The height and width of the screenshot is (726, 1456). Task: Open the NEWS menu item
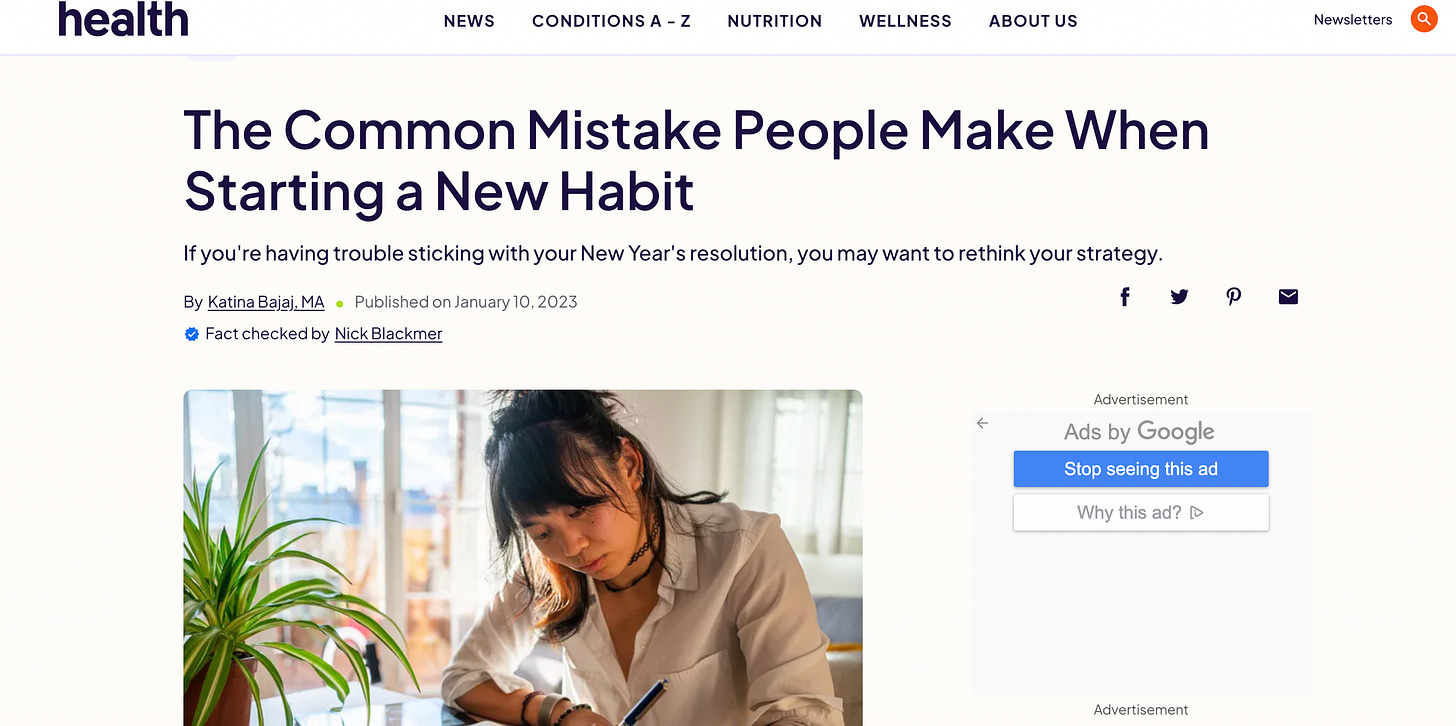point(469,21)
